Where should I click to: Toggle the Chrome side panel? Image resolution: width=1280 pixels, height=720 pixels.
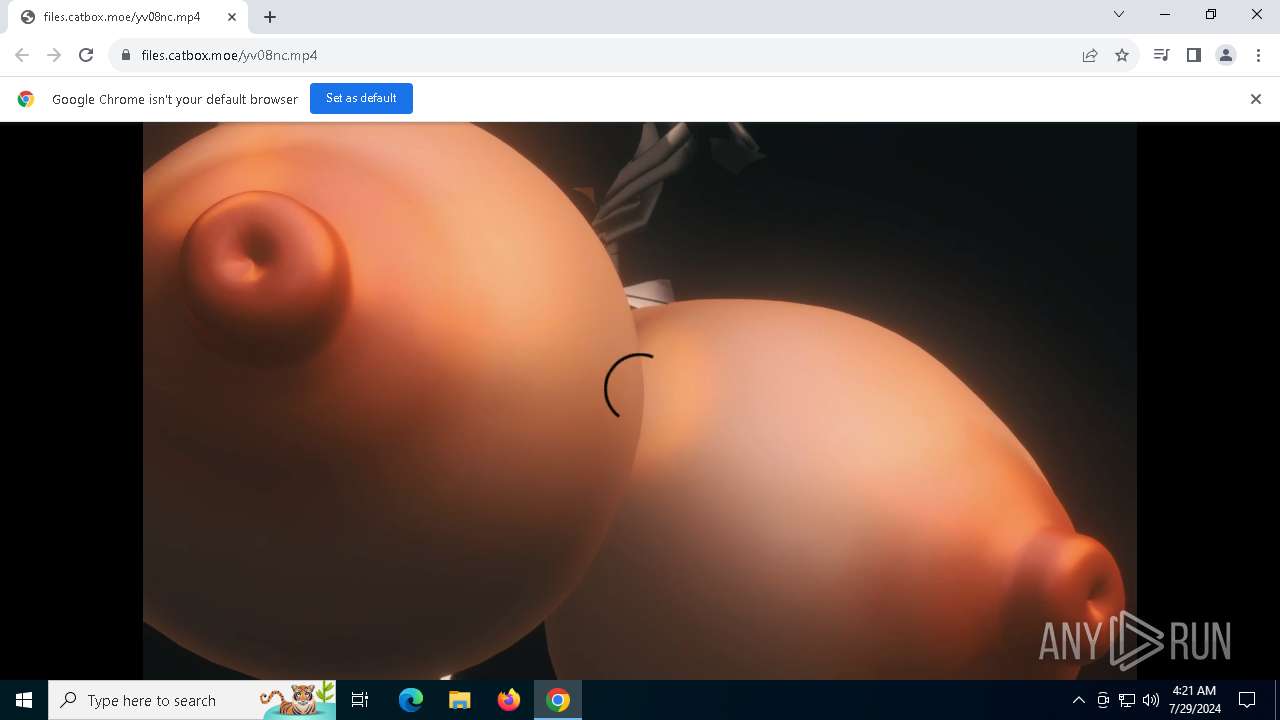pos(1193,55)
